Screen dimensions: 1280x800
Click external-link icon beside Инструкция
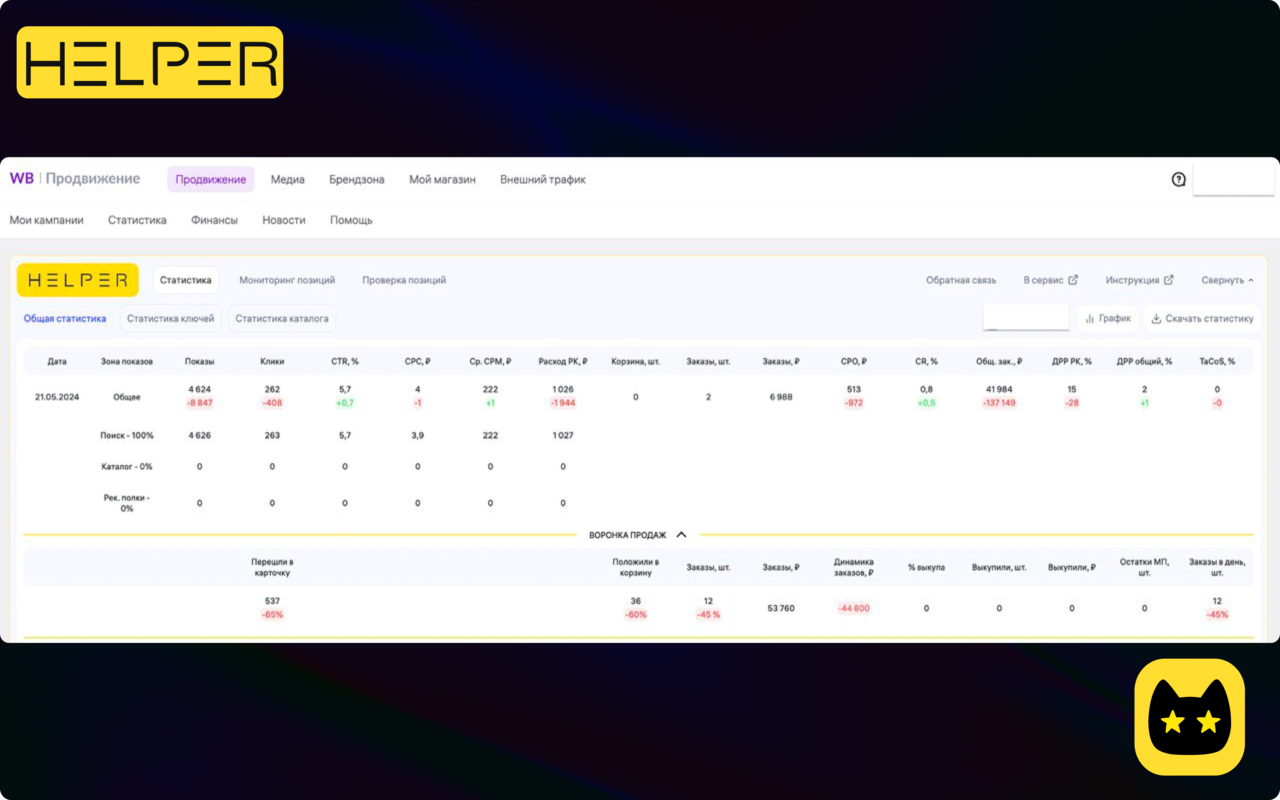click(1169, 280)
